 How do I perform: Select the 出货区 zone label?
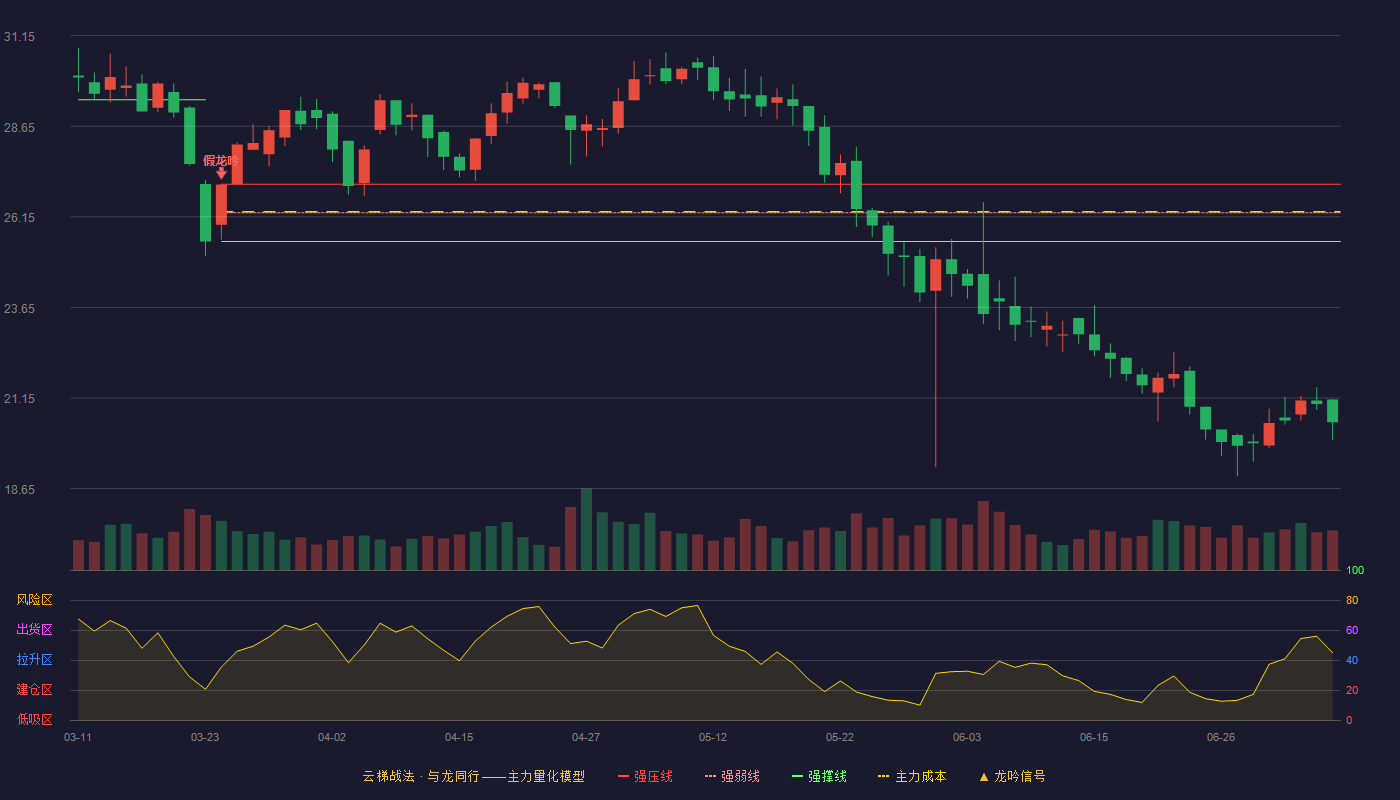click(34, 630)
